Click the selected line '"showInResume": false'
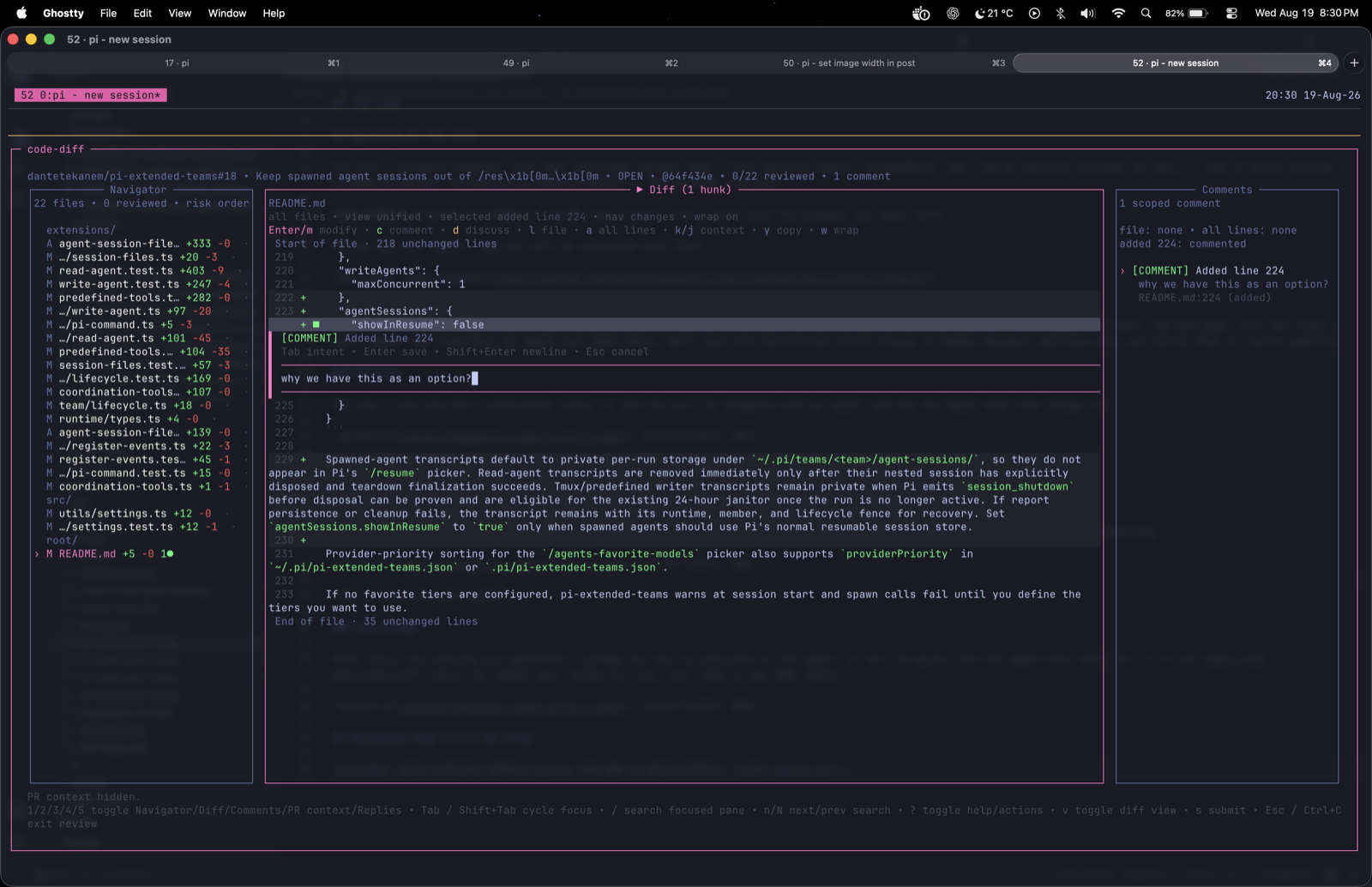 pos(683,324)
